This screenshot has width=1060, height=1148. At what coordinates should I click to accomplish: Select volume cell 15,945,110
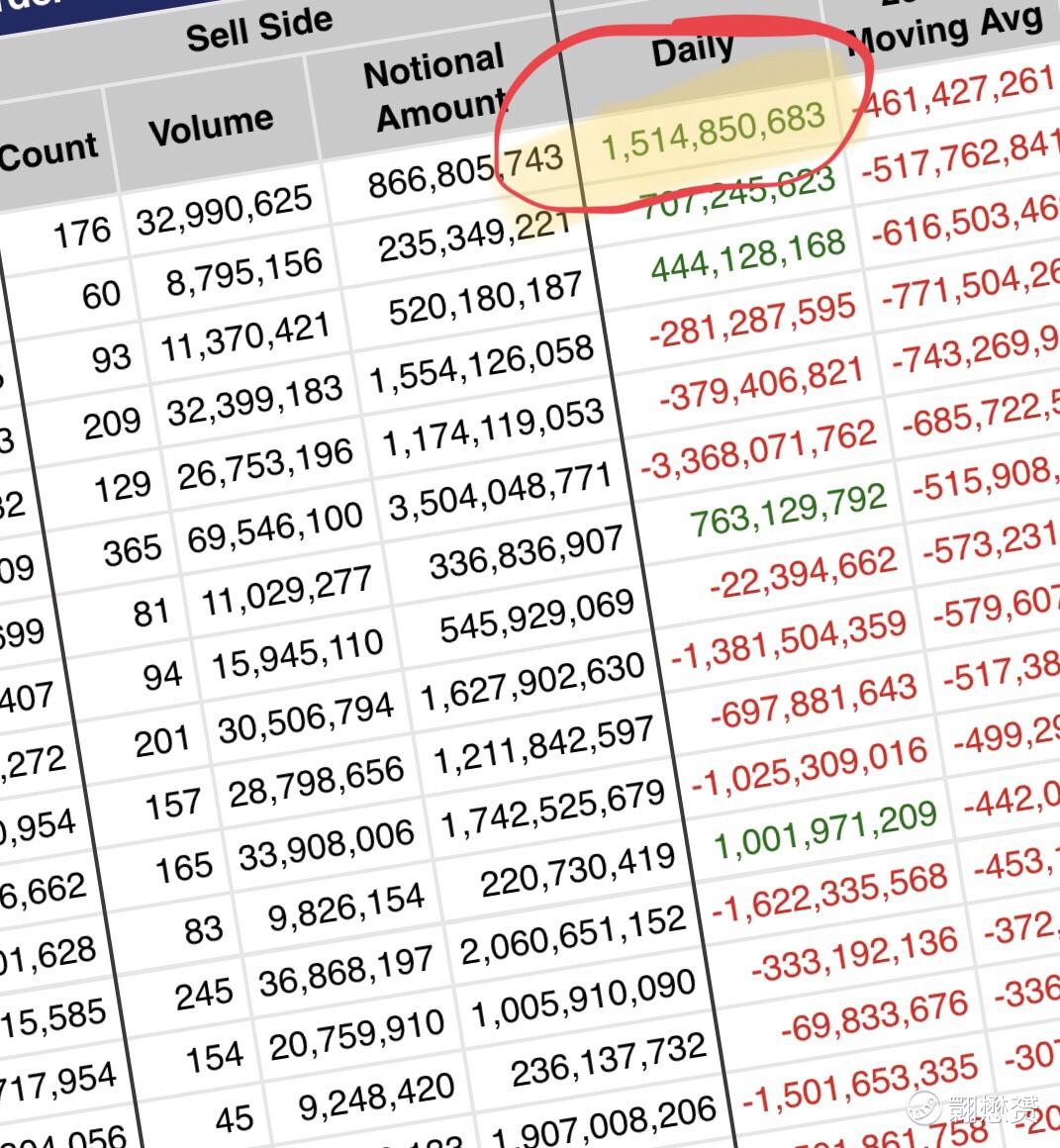click(x=297, y=655)
